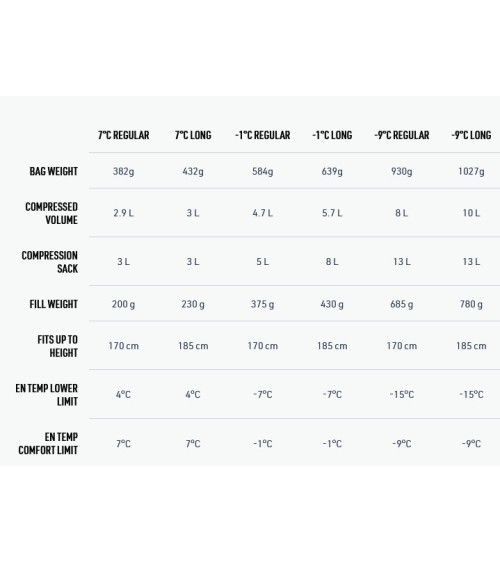Click the 10 L compressed volume cell
Viewport: 500px width, 563px height.
pos(471,213)
